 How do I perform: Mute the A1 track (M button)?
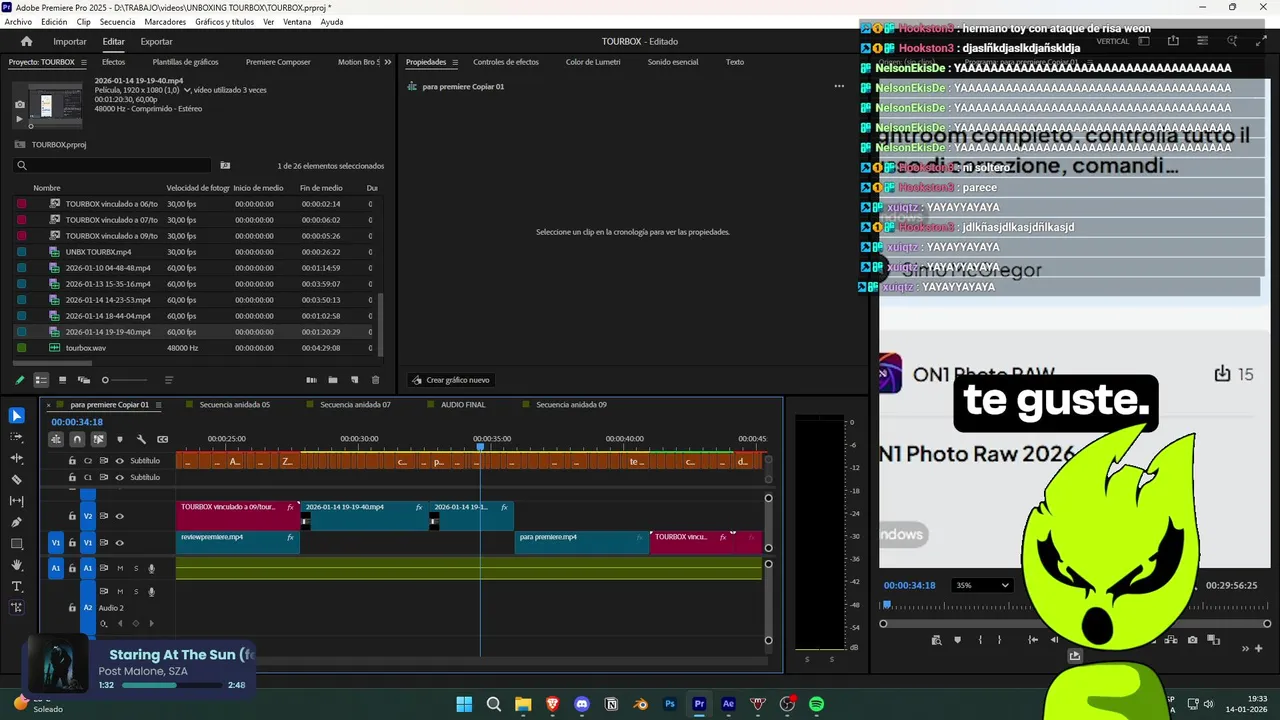coord(120,568)
